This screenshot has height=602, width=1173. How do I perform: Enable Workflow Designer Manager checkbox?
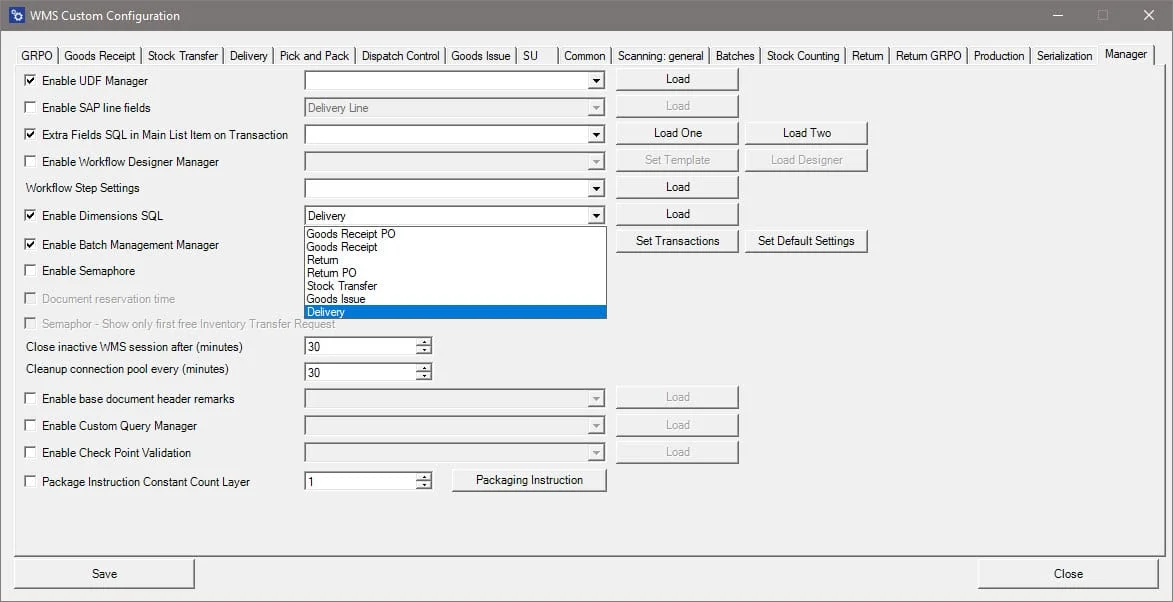31,162
